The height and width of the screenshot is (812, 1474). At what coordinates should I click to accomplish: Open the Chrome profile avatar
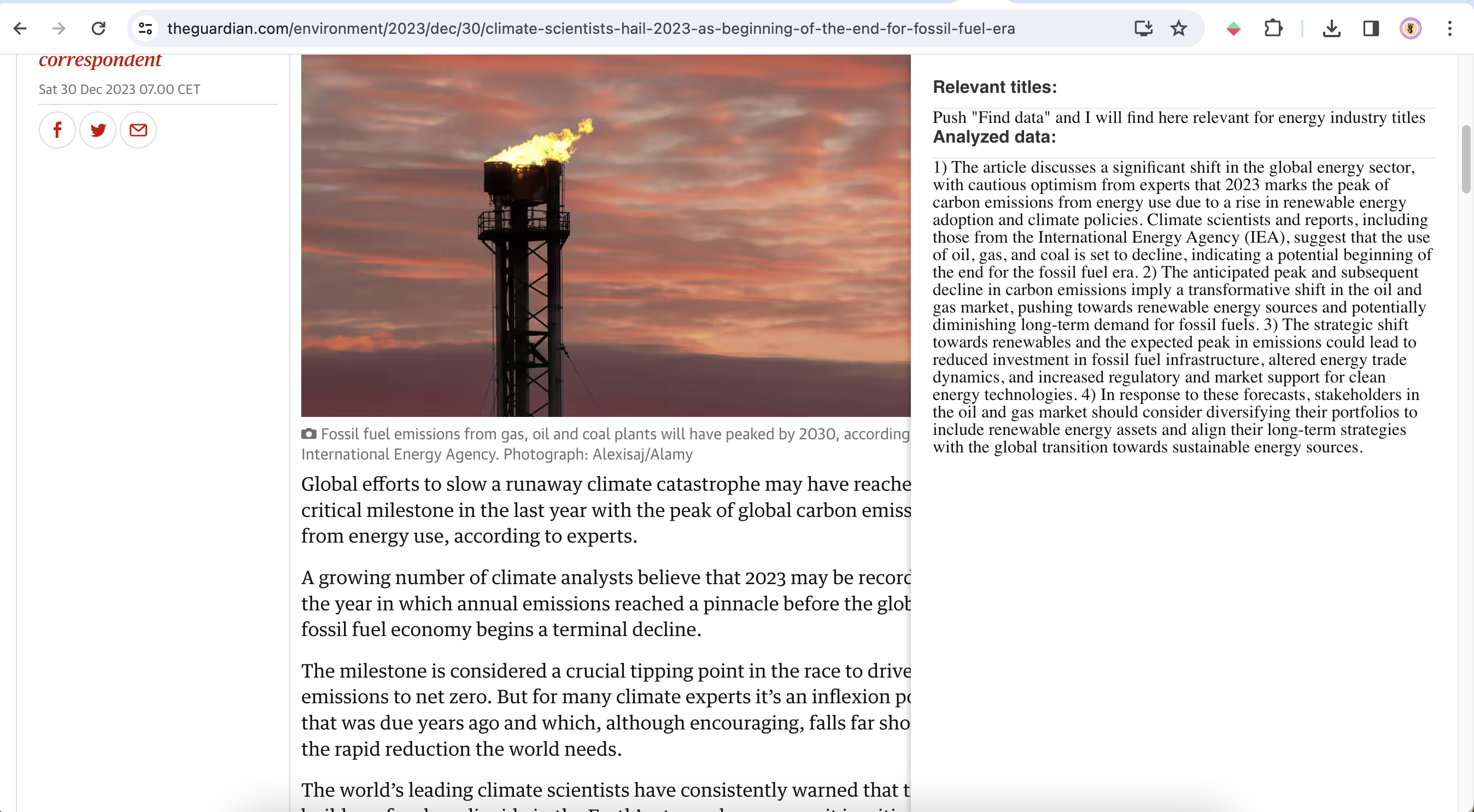click(1410, 28)
